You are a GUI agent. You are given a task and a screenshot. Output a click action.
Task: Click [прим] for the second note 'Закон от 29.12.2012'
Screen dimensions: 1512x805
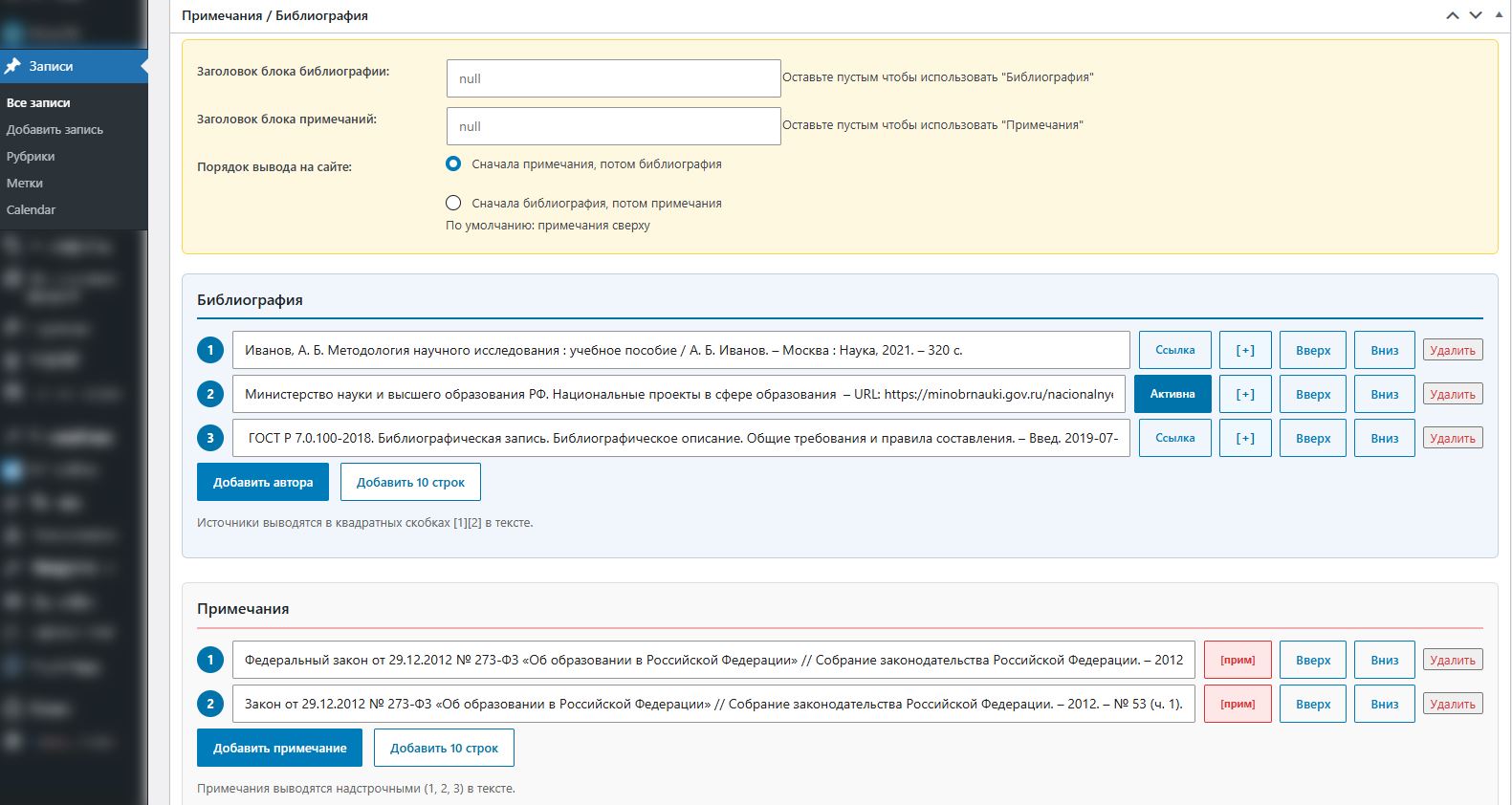pyautogui.click(x=1238, y=704)
